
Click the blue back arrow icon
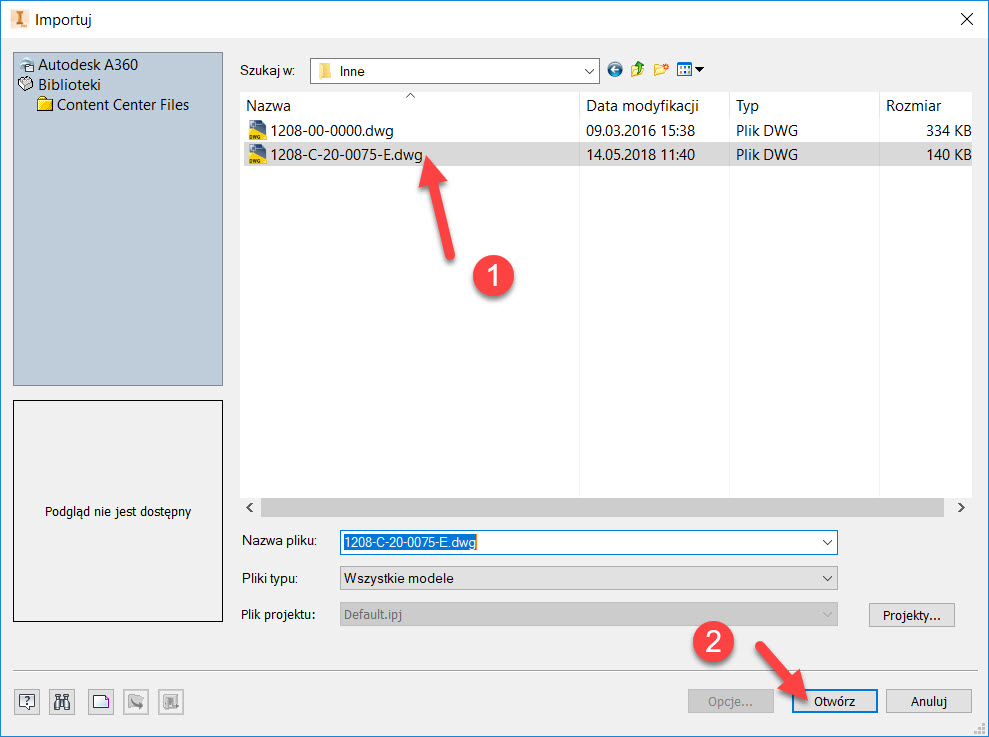(615, 70)
